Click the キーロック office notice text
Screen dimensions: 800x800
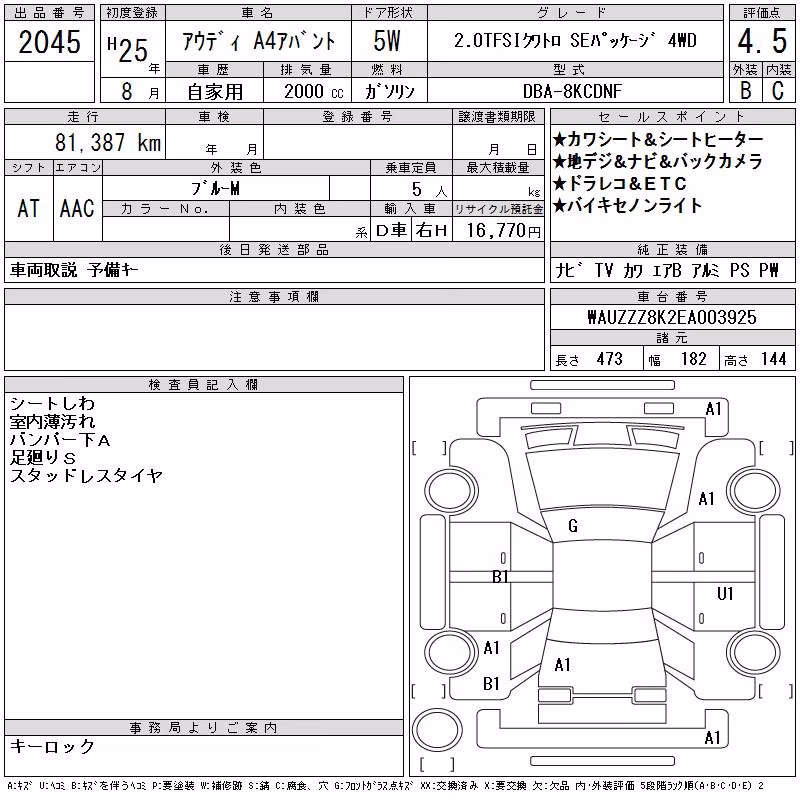coord(53,746)
